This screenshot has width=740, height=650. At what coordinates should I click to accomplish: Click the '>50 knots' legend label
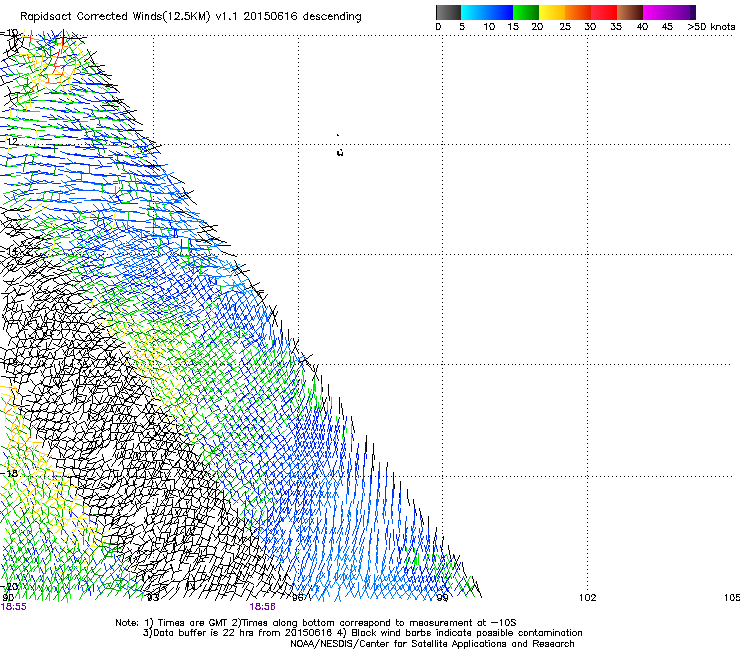[711, 27]
